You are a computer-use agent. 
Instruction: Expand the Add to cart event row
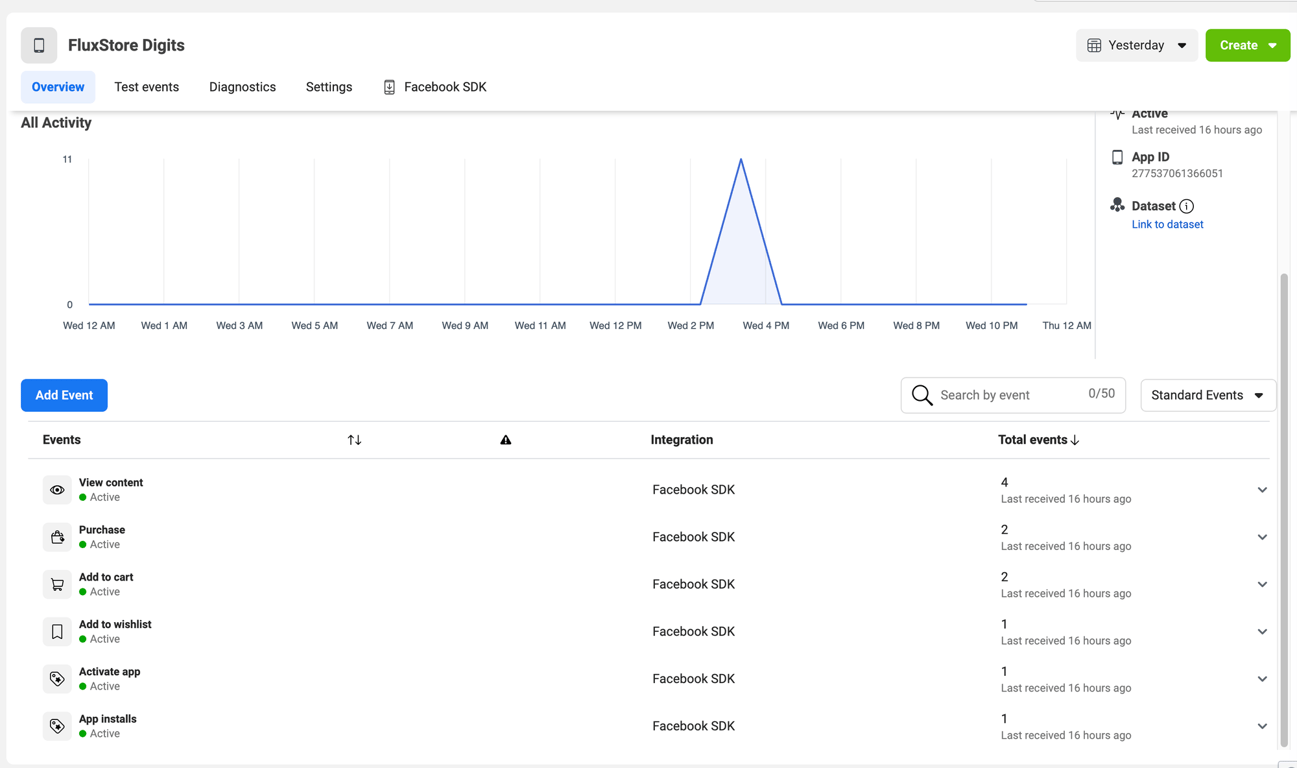[x=1262, y=584]
